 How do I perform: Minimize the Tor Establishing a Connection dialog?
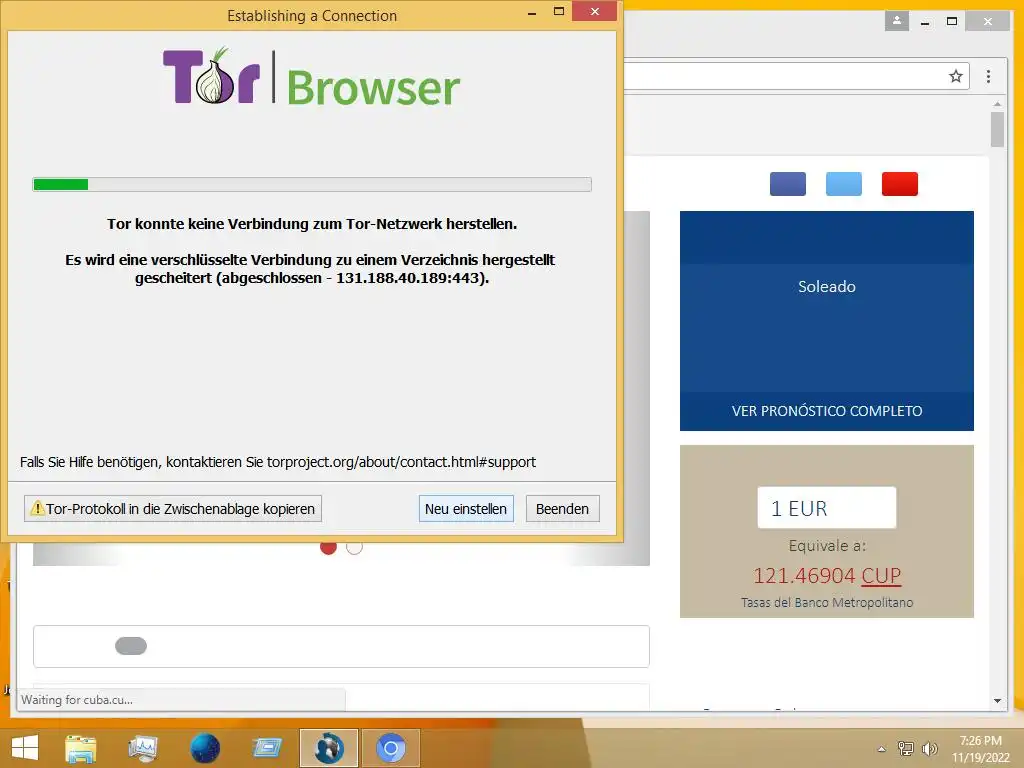coord(532,12)
